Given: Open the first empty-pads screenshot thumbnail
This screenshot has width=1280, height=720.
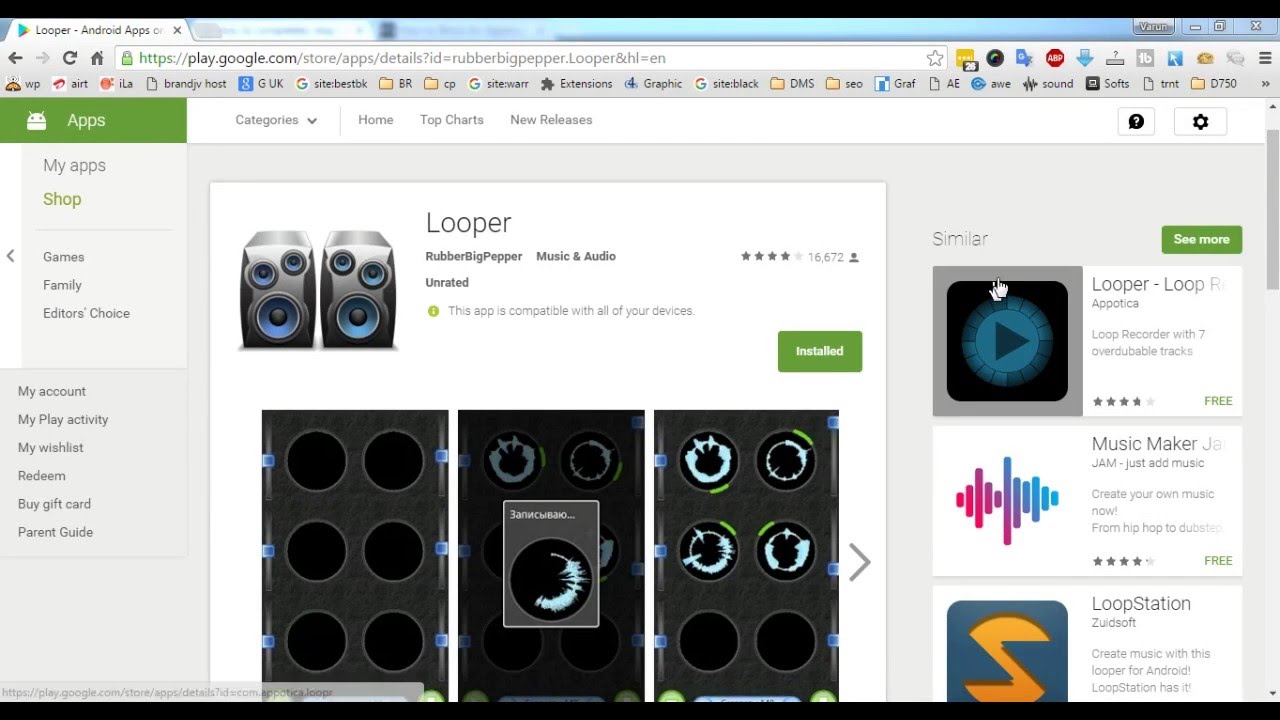Looking at the screenshot, I should pos(355,555).
